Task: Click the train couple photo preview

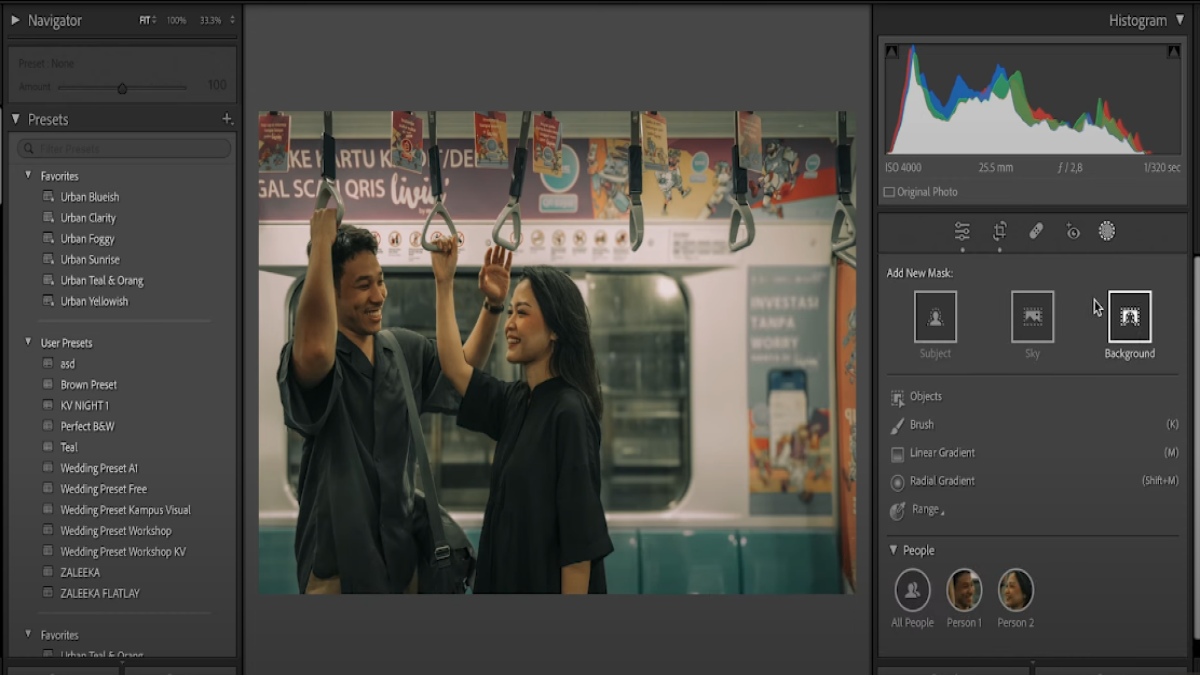Action: click(557, 352)
